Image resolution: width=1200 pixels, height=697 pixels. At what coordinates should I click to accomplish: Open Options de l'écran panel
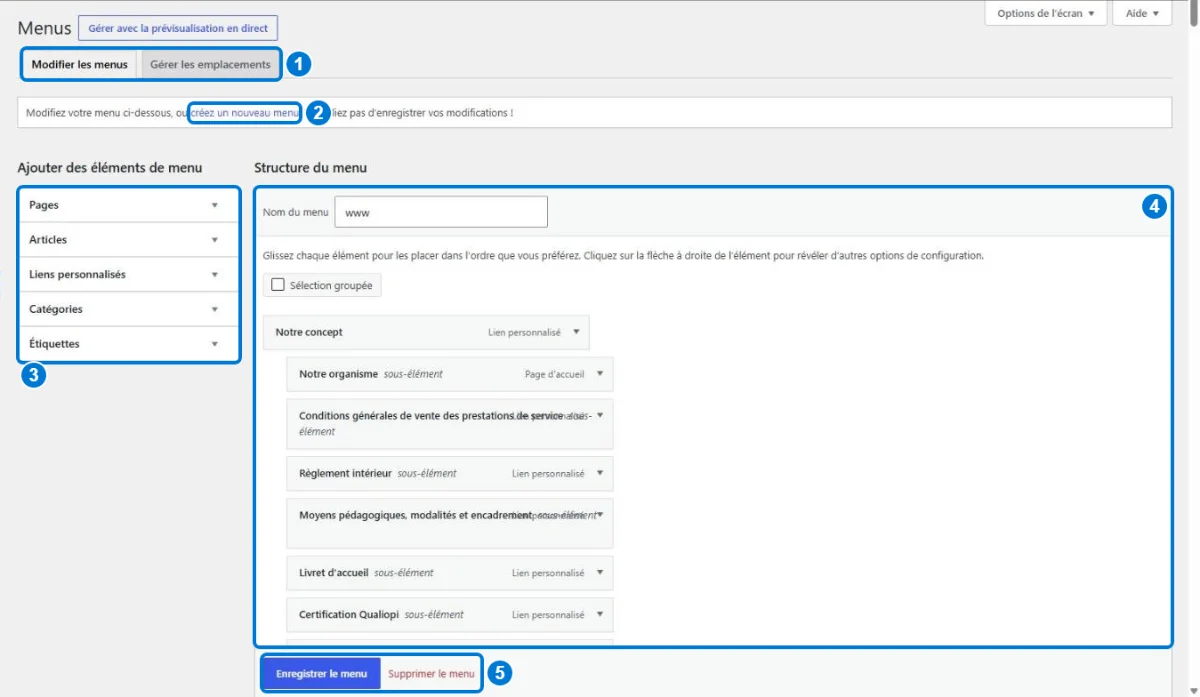click(1046, 14)
